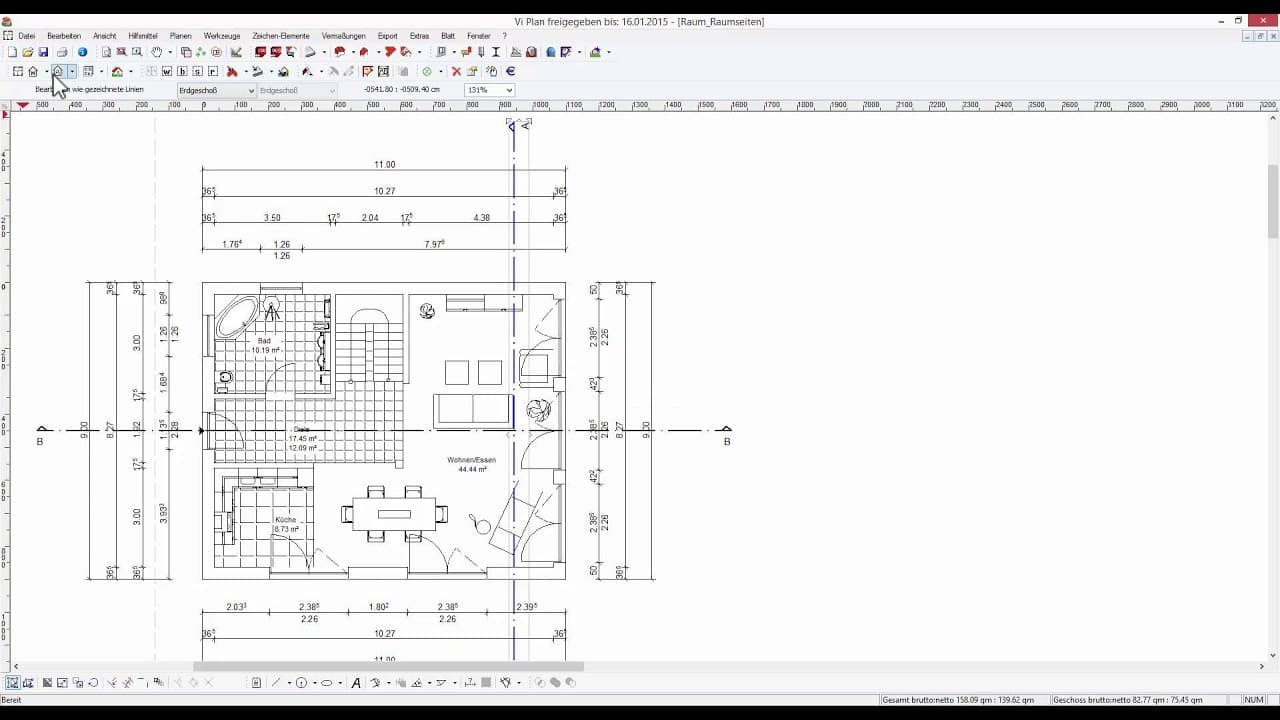Open the Euro cost calculation icon
This screenshot has height=720, width=1280.
510,71
